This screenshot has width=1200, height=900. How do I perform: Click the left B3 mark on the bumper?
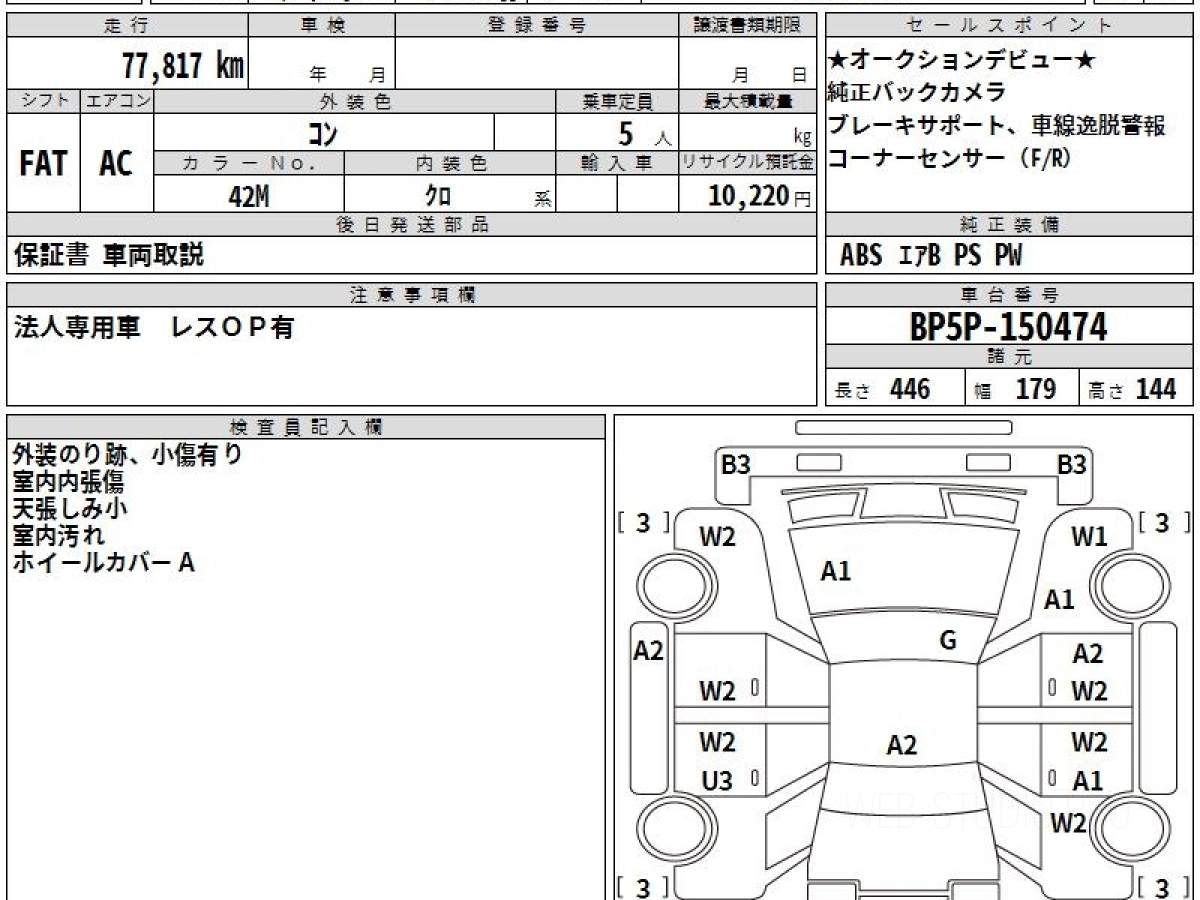736,464
